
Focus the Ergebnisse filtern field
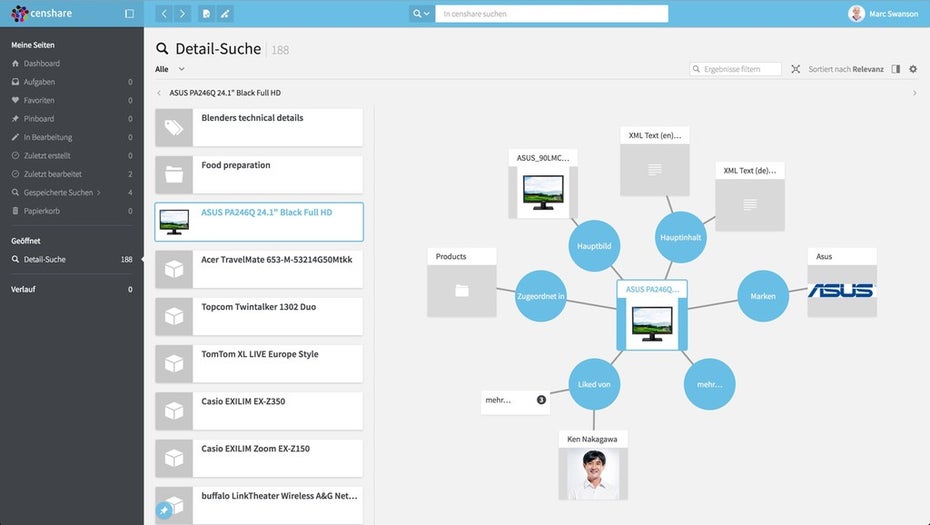[735, 69]
